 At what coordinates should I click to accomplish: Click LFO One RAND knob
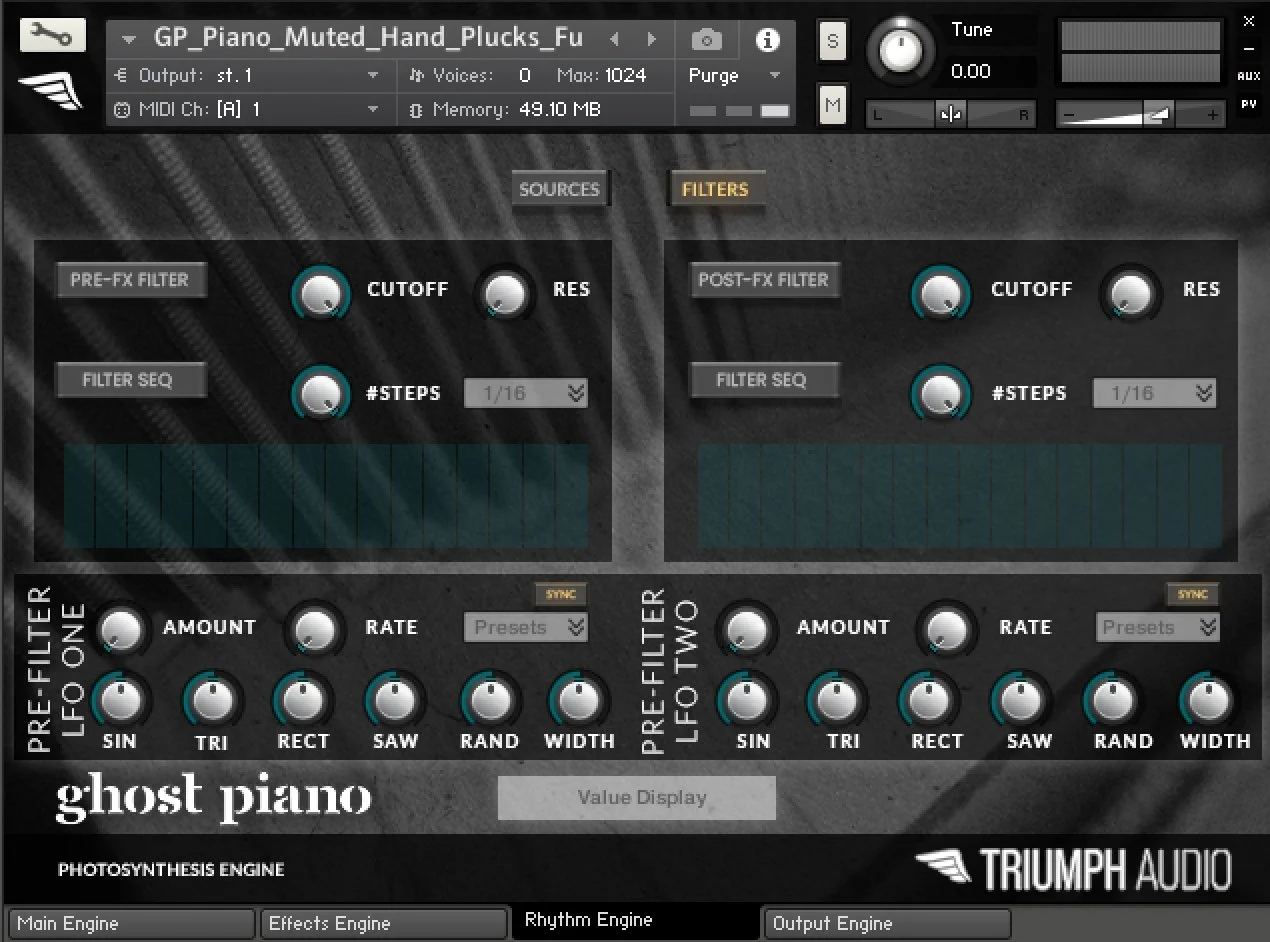490,701
